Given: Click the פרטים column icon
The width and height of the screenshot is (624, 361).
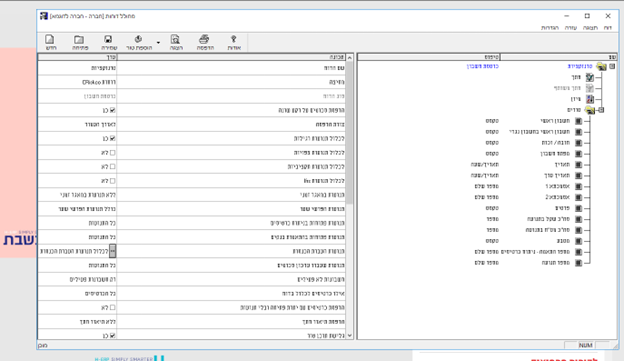Looking at the screenshot, I should click(x=578, y=208).
